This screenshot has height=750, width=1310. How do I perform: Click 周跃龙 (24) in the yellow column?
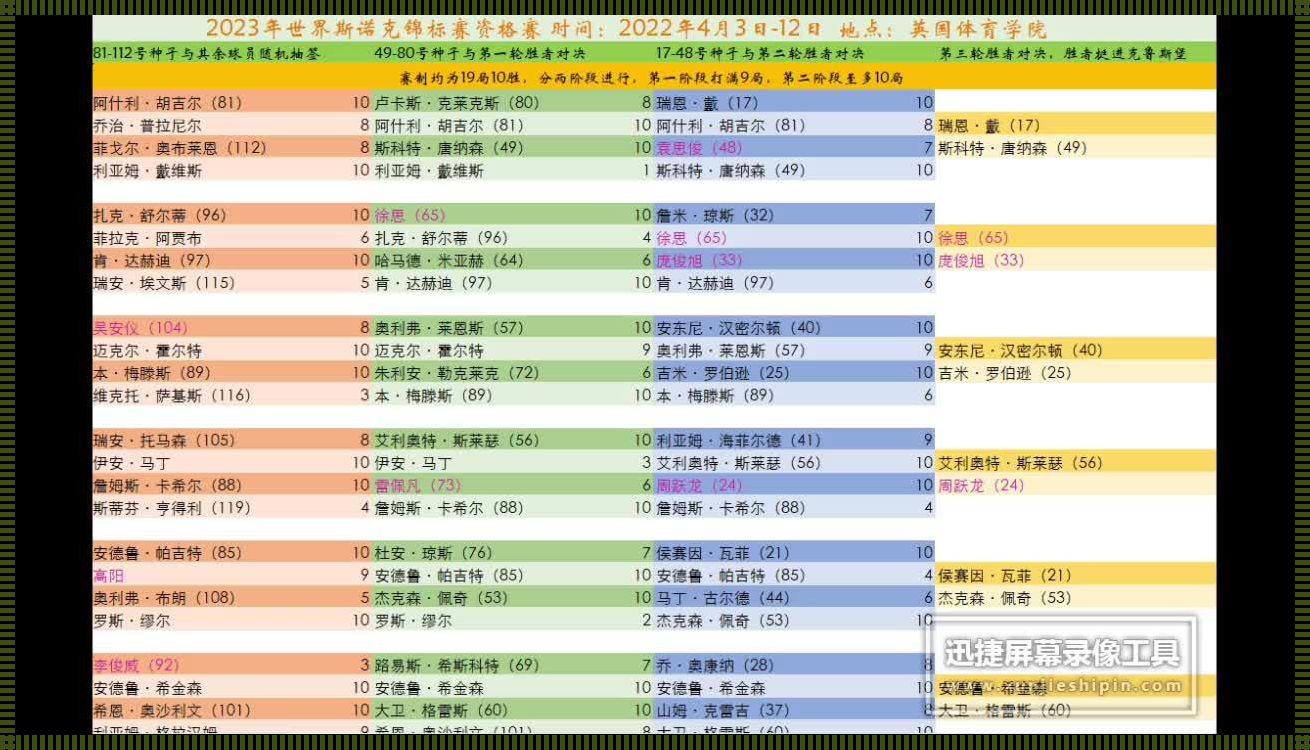pyautogui.click(x=982, y=486)
